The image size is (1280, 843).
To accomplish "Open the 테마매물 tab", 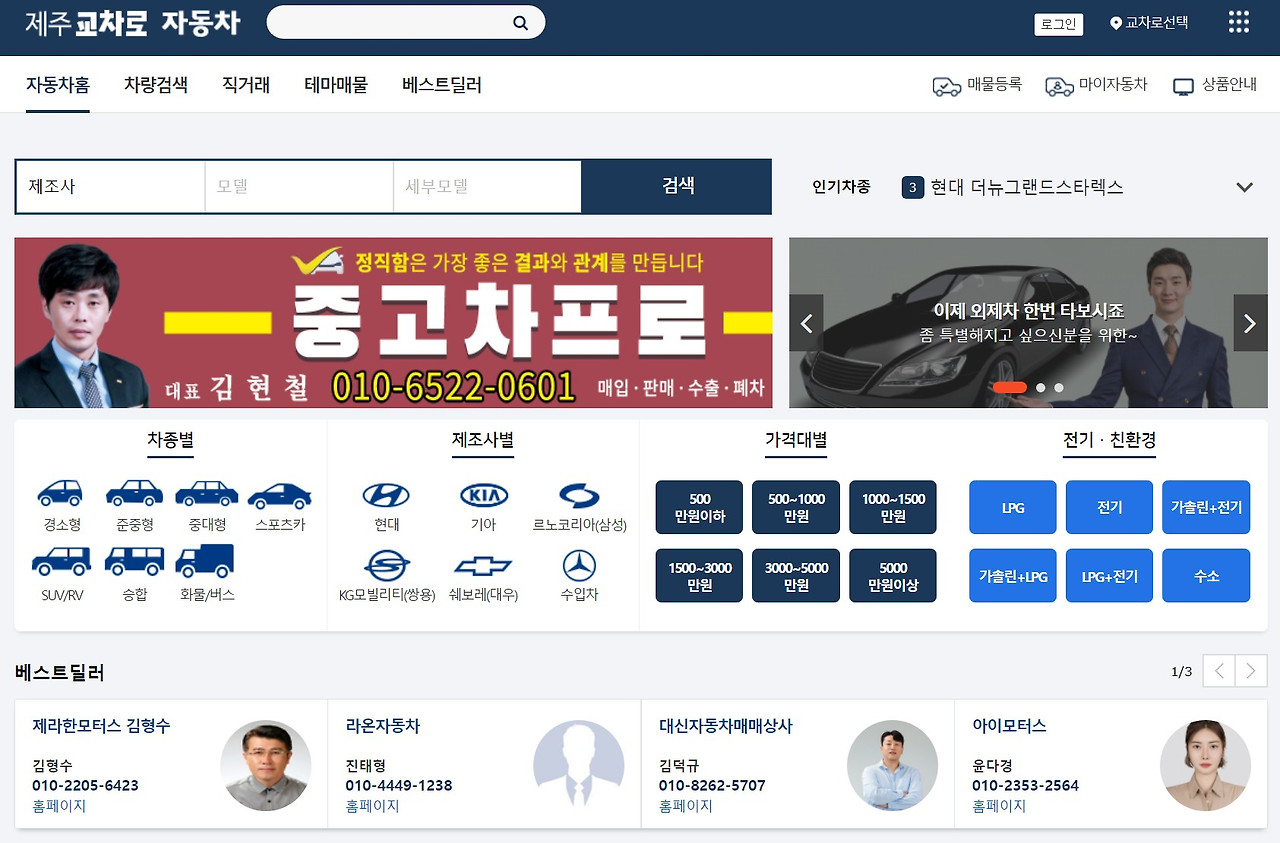I will (336, 85).
